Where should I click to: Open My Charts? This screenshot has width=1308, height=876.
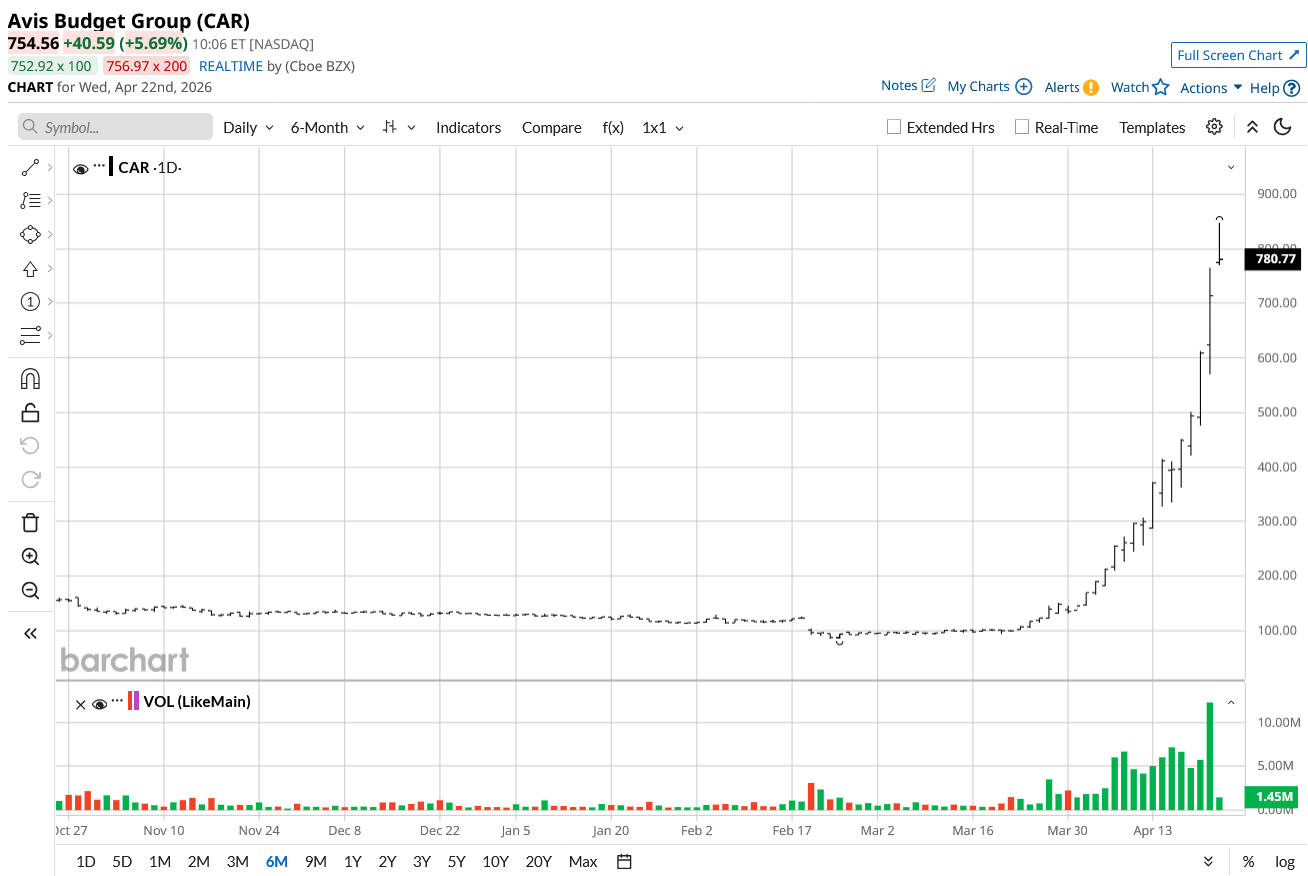(989, 87)
